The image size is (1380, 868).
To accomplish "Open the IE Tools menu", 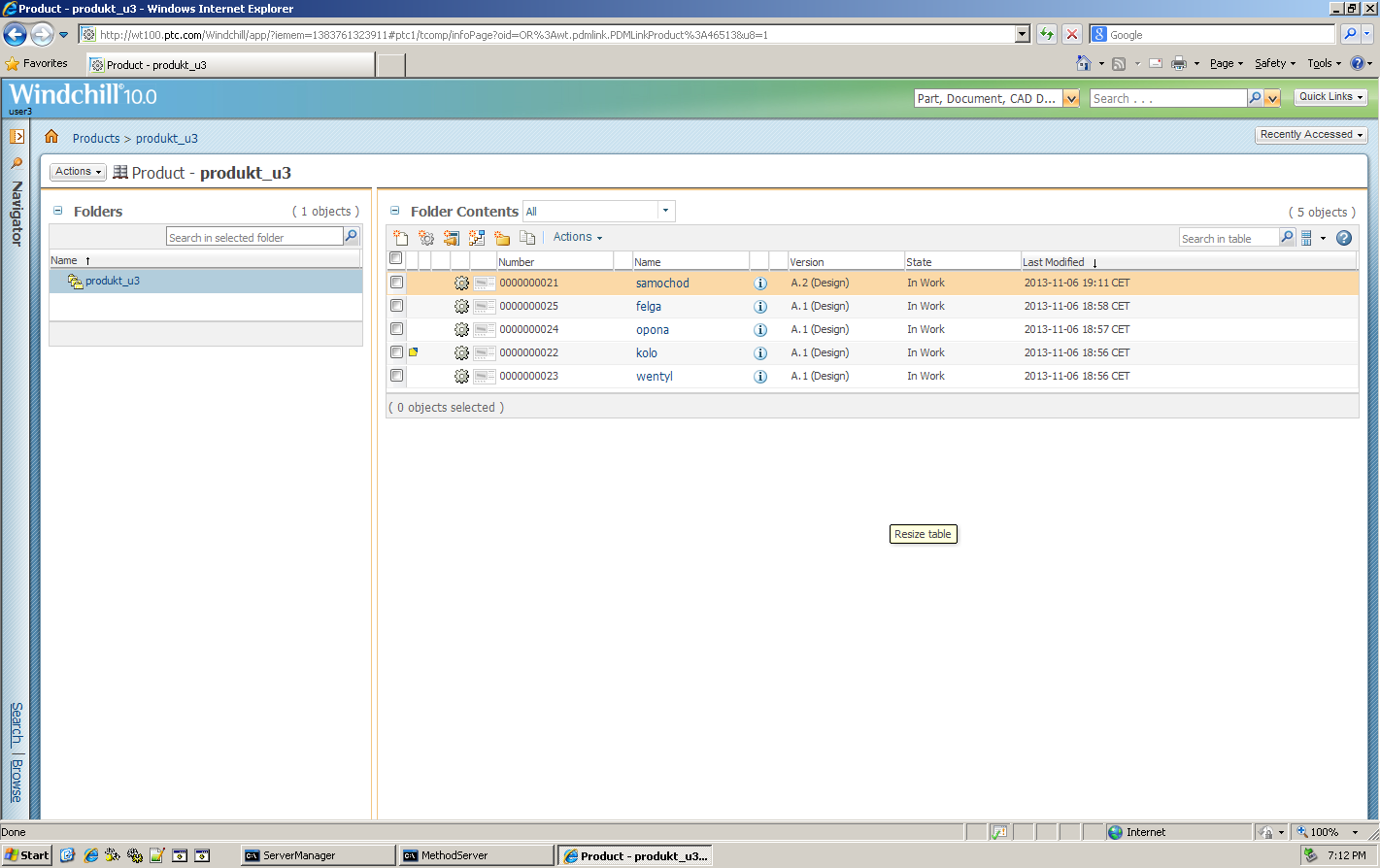I will (x=1325, y=63).
